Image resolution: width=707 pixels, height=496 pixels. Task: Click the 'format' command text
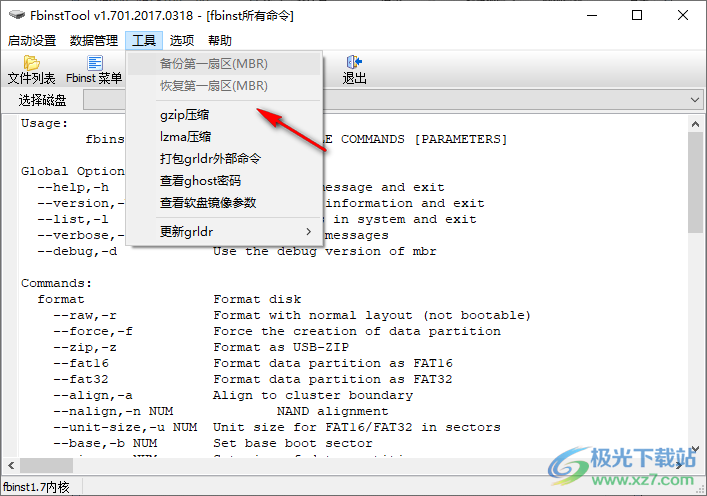pos(61,299)
